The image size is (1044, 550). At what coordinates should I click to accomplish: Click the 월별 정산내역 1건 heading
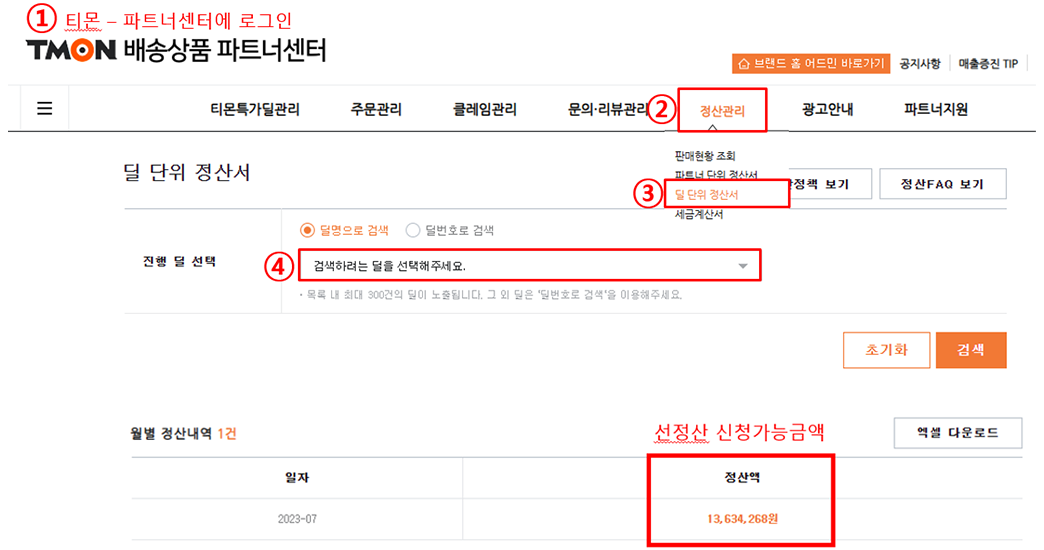(x=183, y=433)
